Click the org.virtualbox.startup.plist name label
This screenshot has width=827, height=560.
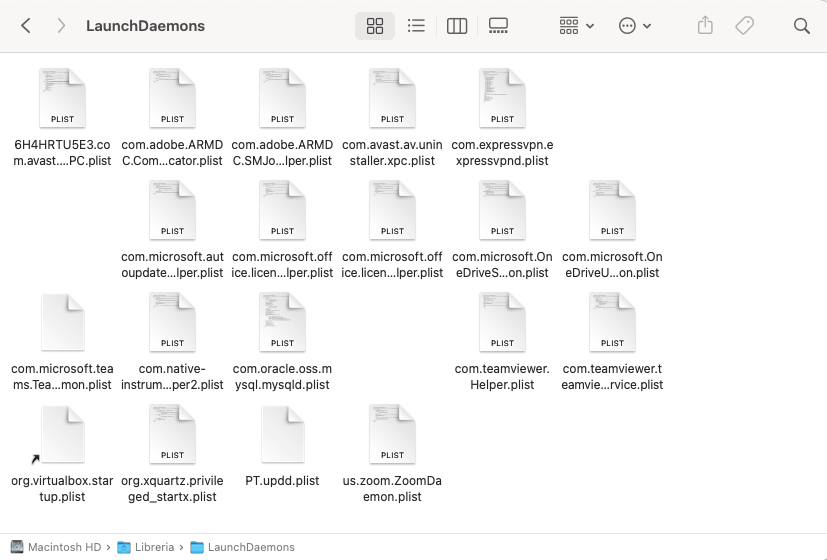point(62,489)
